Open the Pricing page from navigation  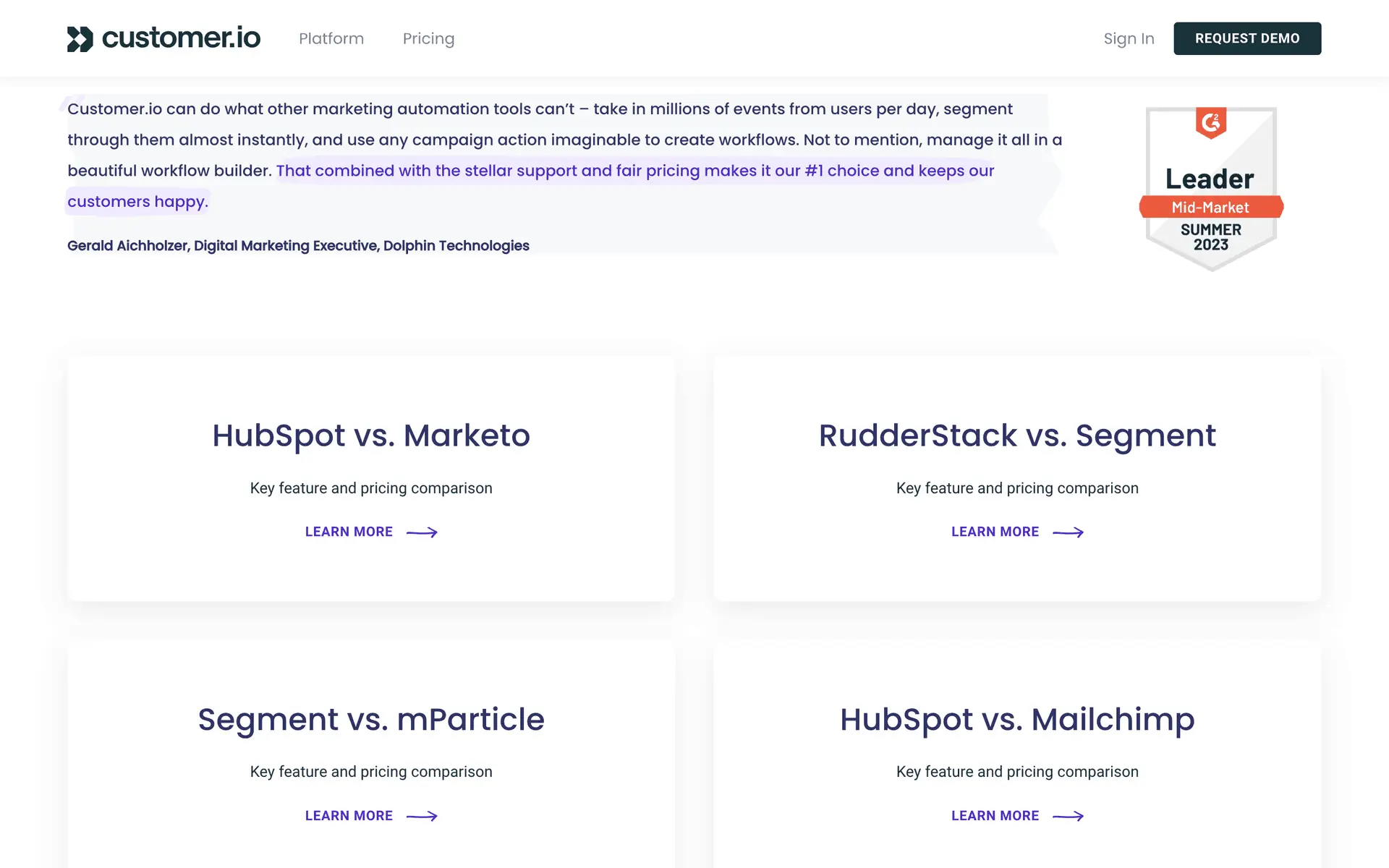pyautogui.click(x=428, y=38)
